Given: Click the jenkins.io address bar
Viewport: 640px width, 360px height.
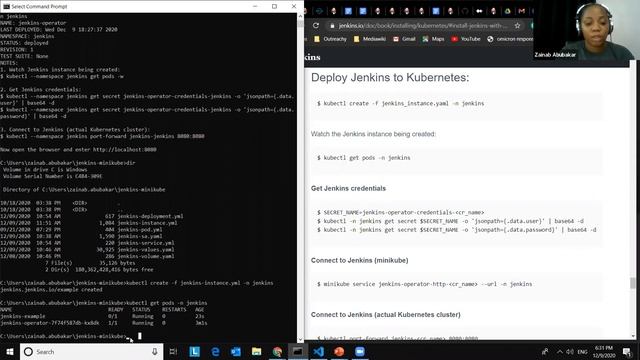Looking at the screenshot, I should [422, 25].
